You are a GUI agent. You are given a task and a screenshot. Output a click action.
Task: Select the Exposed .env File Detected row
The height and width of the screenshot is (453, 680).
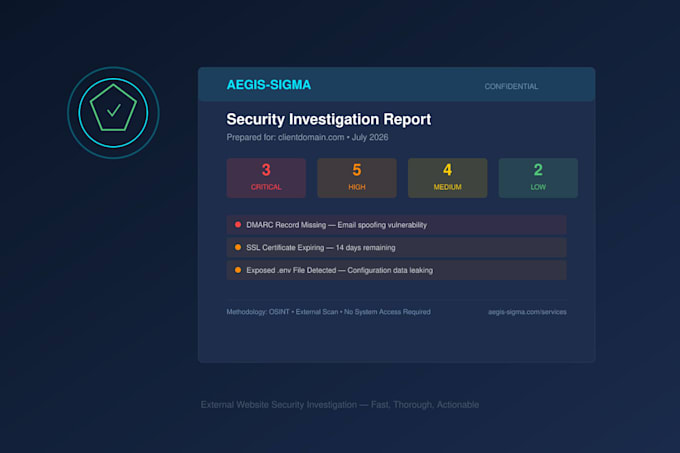click(396, 270)
